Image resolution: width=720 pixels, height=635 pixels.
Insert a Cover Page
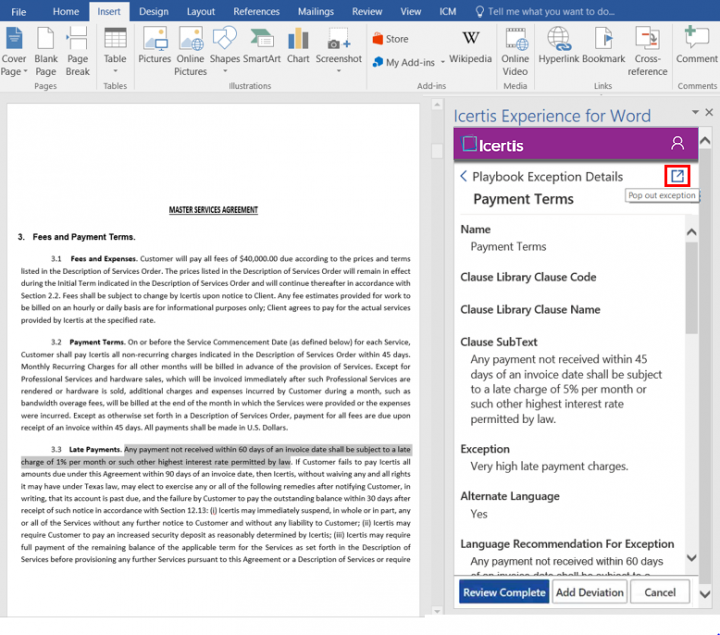click(x=14, y=51)
